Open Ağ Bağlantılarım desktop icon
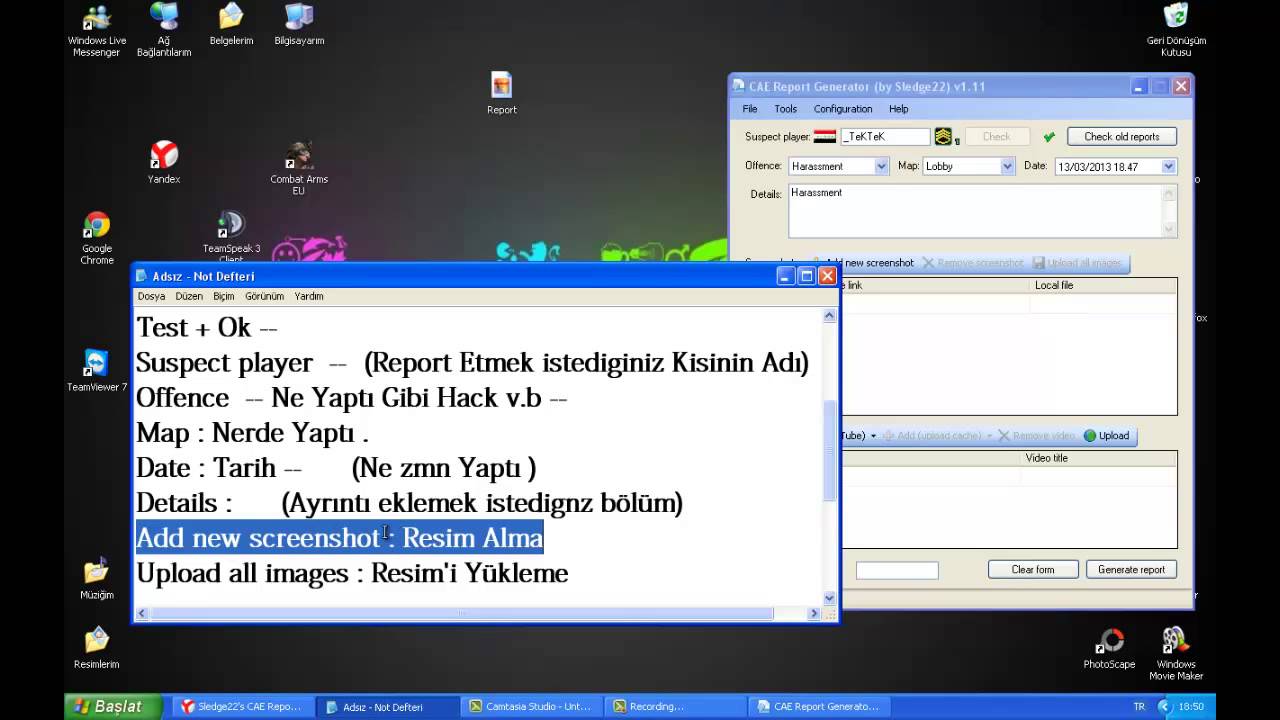The image size is (1280, 720). pos(164,30)
